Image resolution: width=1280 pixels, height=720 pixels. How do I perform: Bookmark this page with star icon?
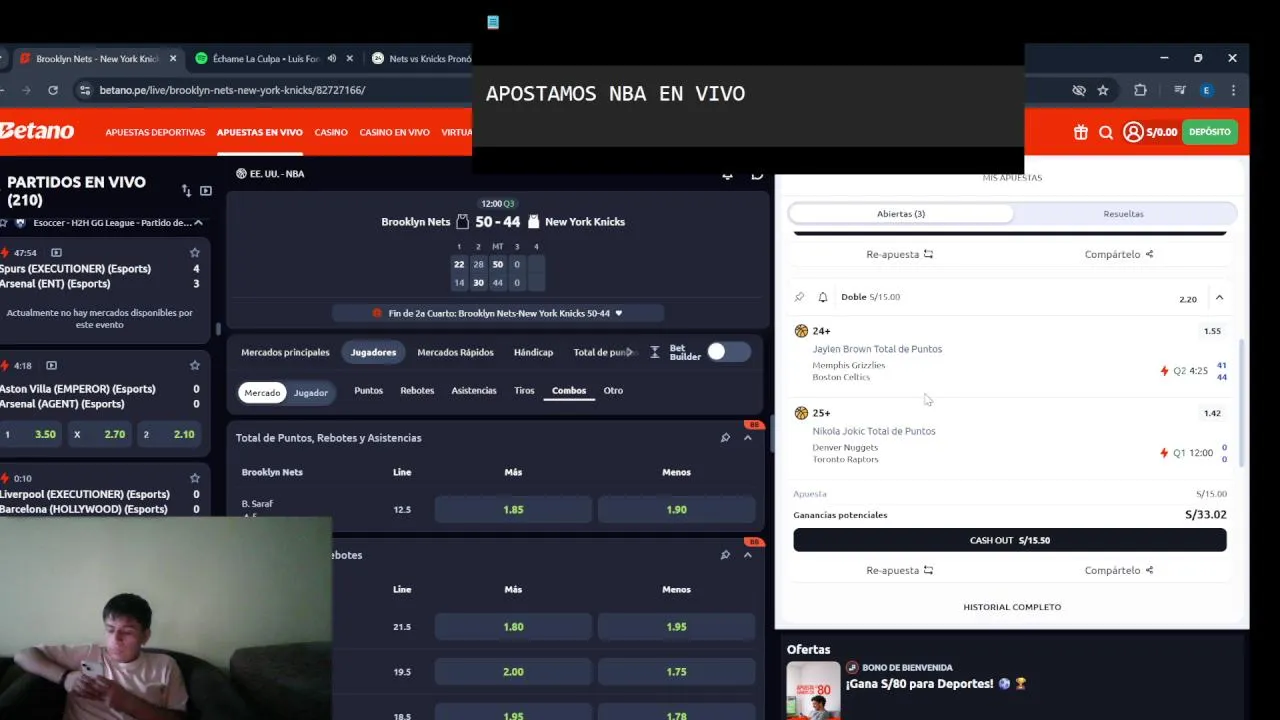tap(1103, 90)
